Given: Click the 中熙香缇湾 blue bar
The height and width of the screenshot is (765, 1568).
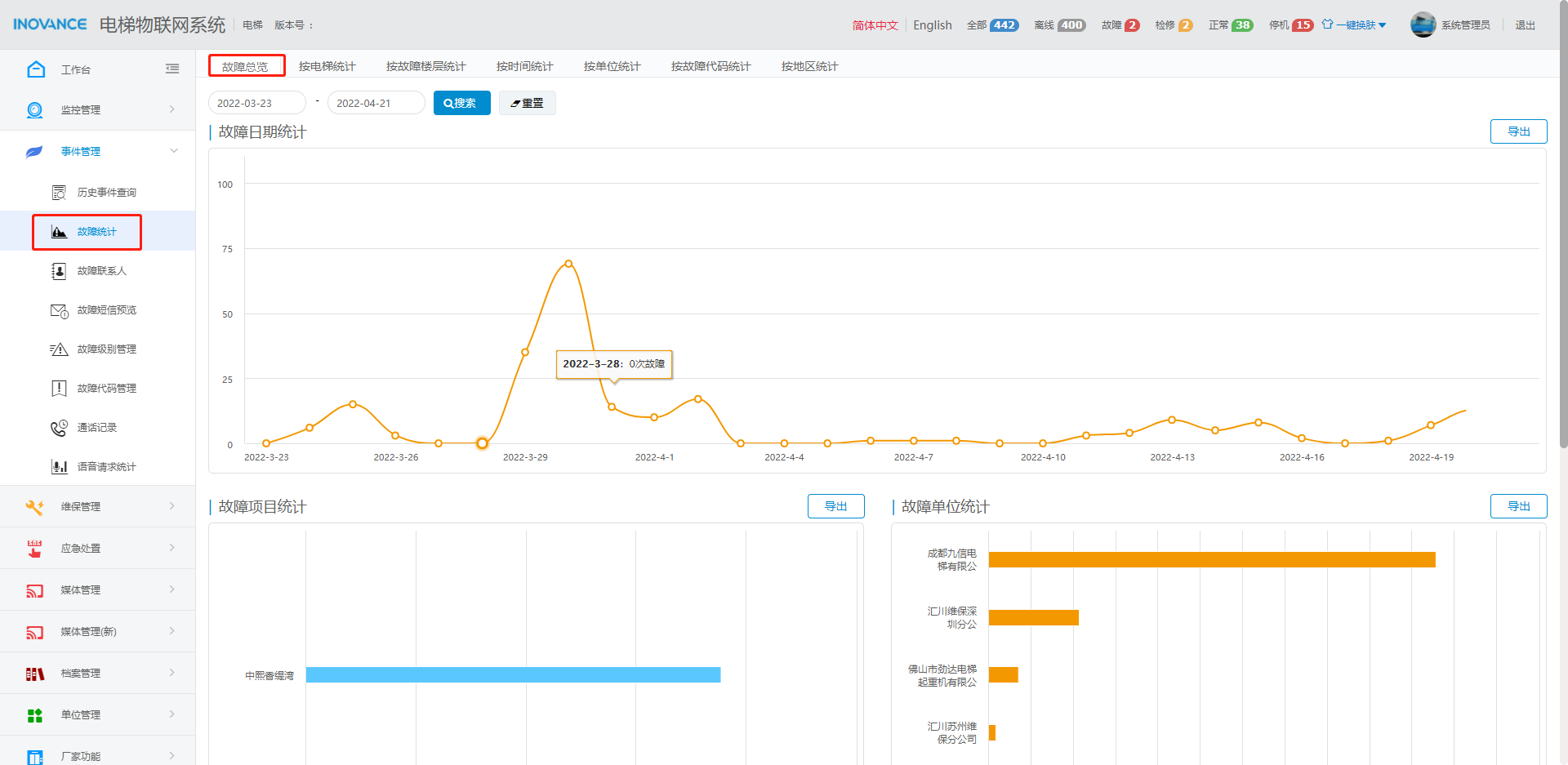Looking at the screenshot, I should click(x=513, y=675).
